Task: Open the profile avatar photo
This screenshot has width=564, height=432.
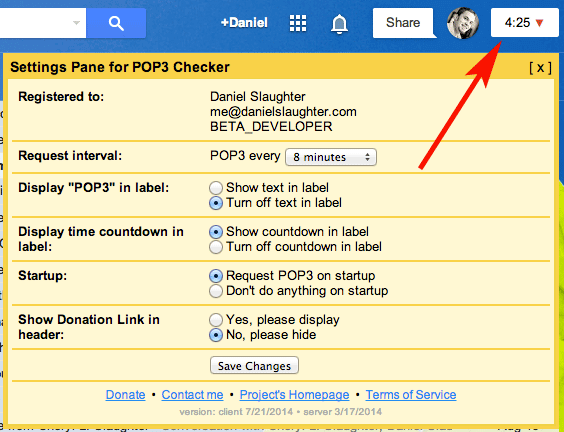Action: click(463, 23)
